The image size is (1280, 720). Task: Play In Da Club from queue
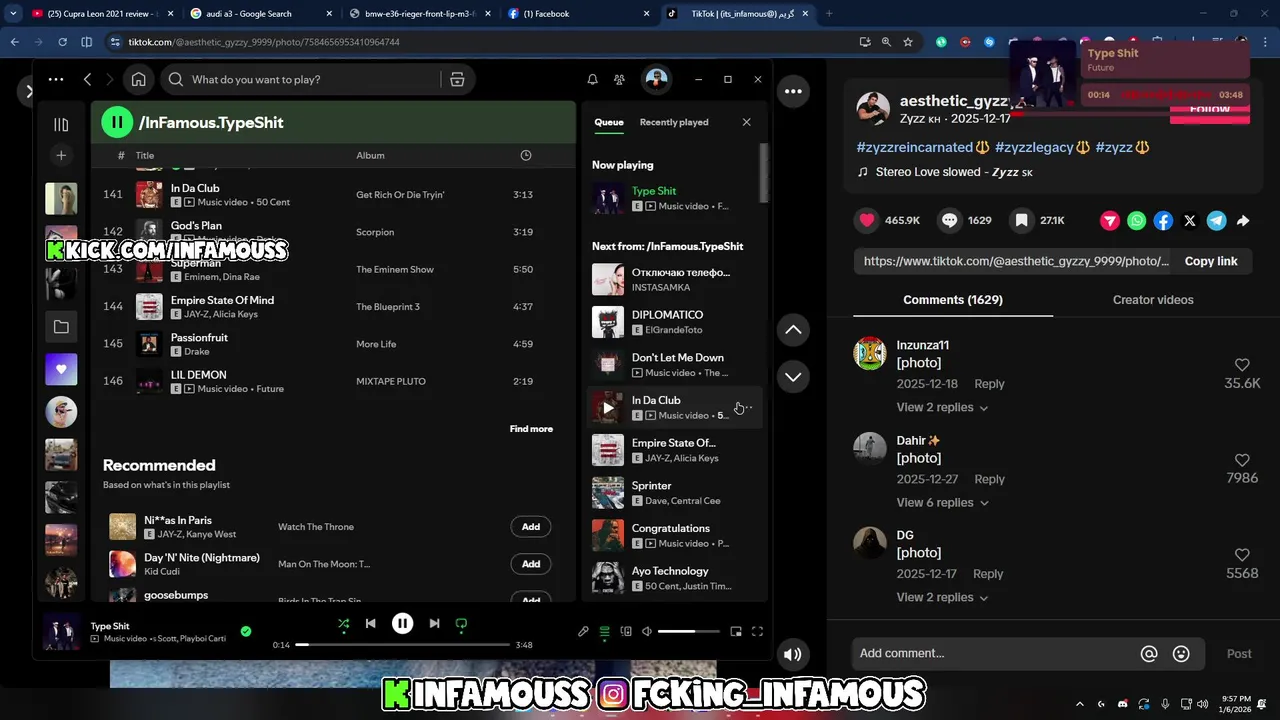[608, 408]
